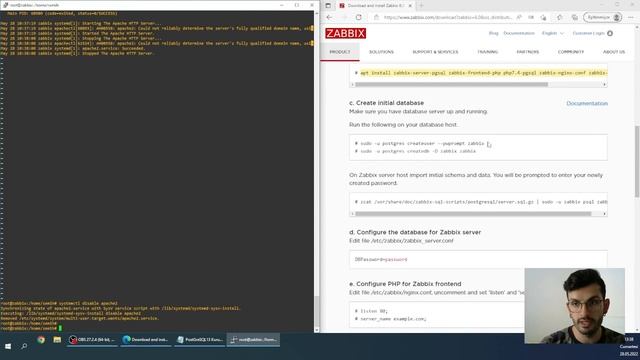
Task: Open the Windows Start menu
Action: click(8, 346)
